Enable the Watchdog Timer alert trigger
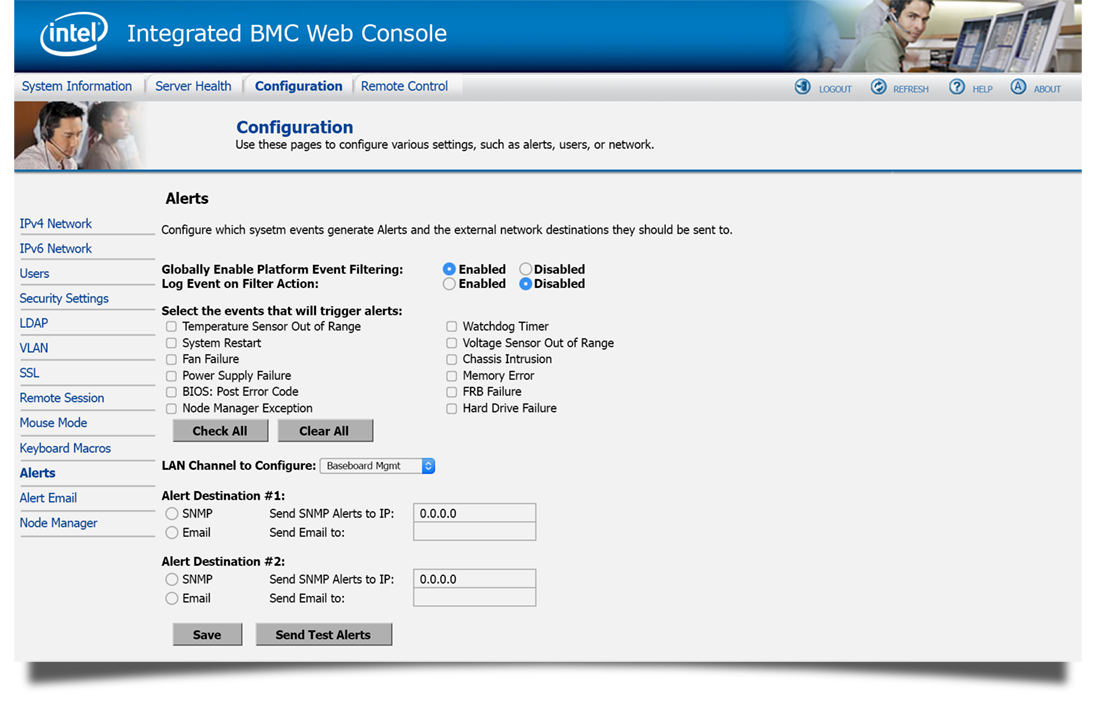This screenshot has width=1096, height=702. pyautogui.click(x=451, y=326)
